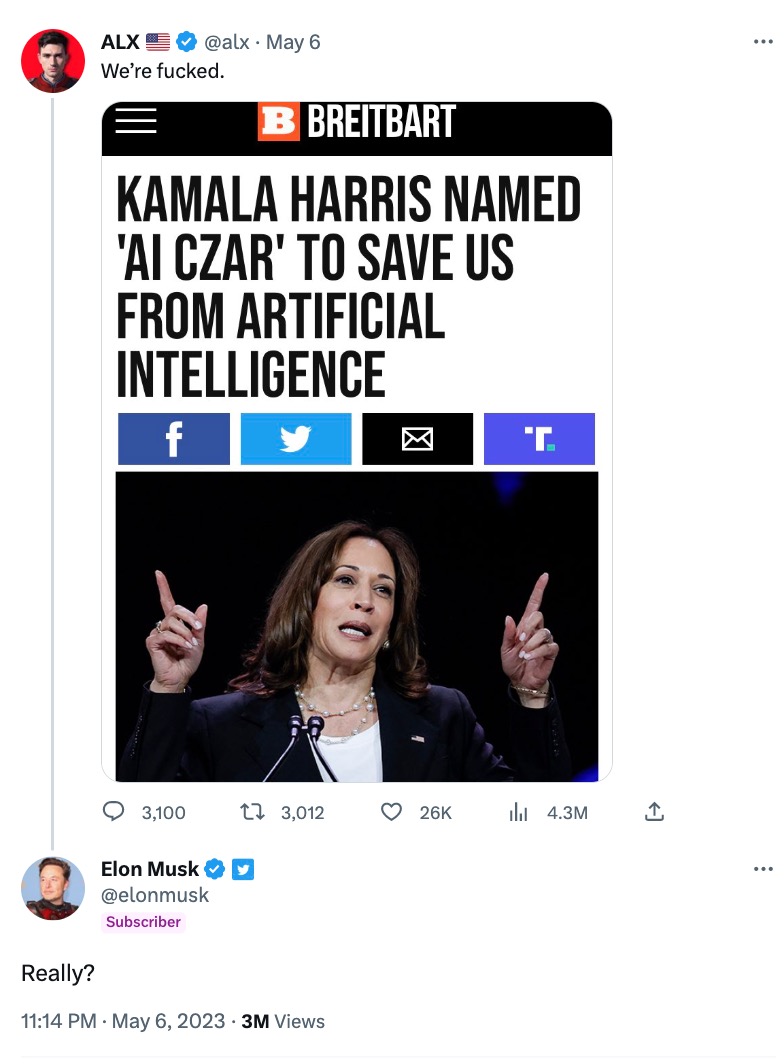The width and height of the screenshot is (784, 1064).
Task: Click the purple Subscriber badge
Action: 144,922
